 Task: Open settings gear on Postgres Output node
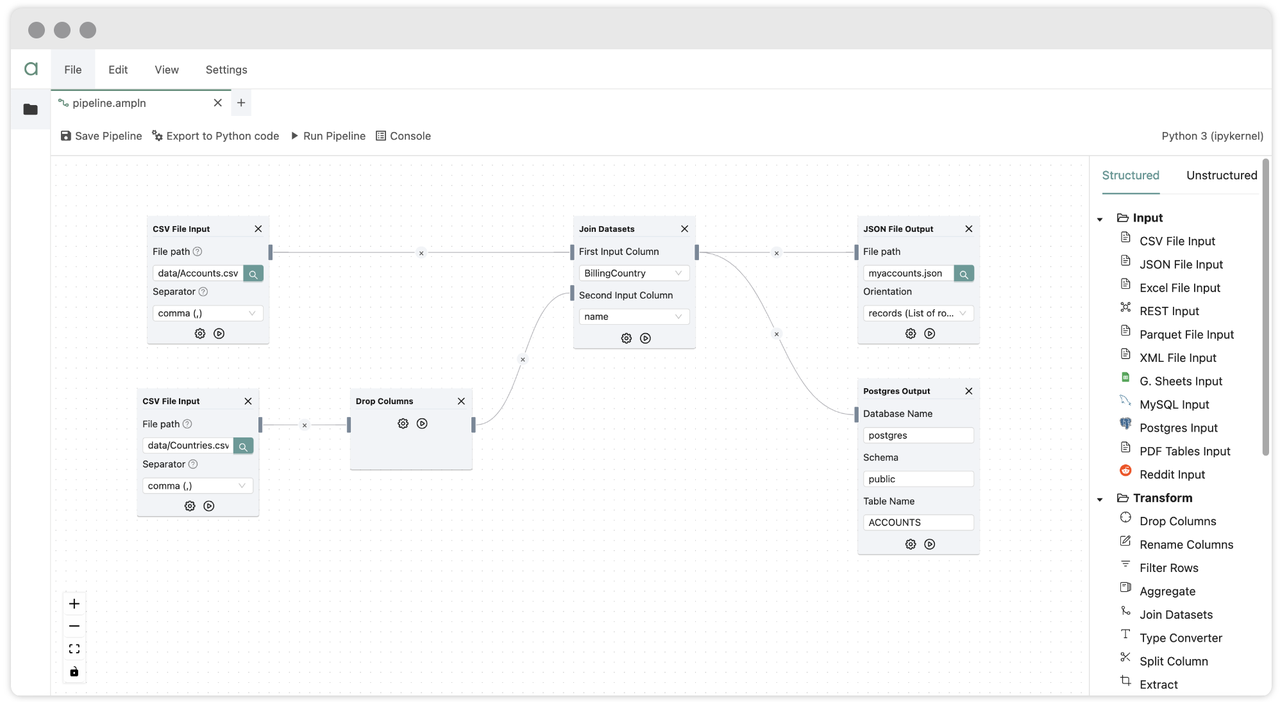910,545
